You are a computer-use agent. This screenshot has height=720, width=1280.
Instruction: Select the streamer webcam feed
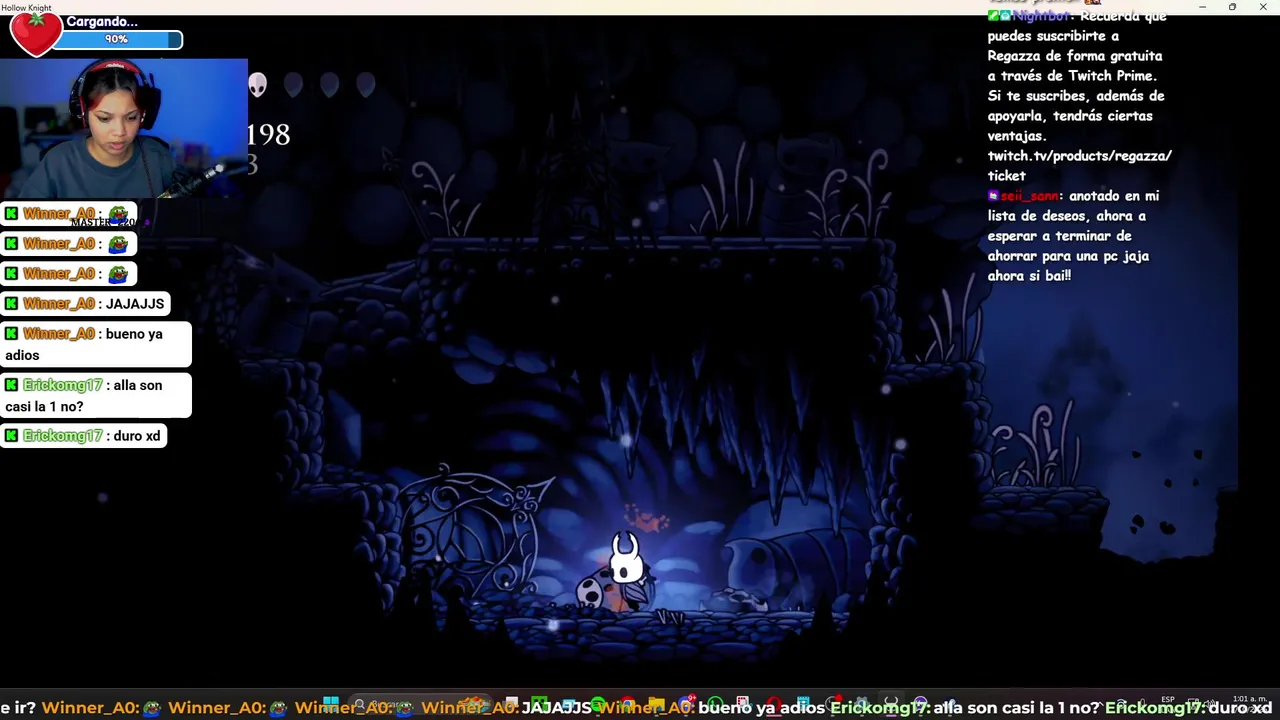[x=123, y=128]
